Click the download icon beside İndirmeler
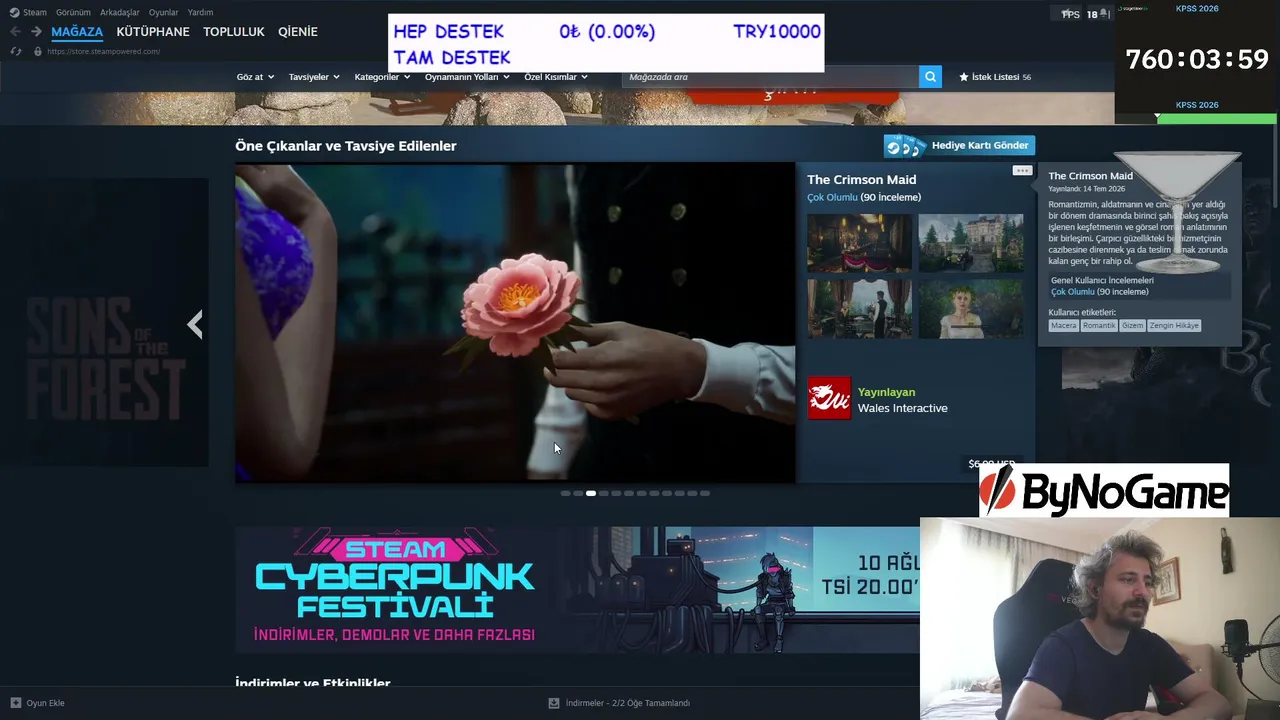 point(554,703)
